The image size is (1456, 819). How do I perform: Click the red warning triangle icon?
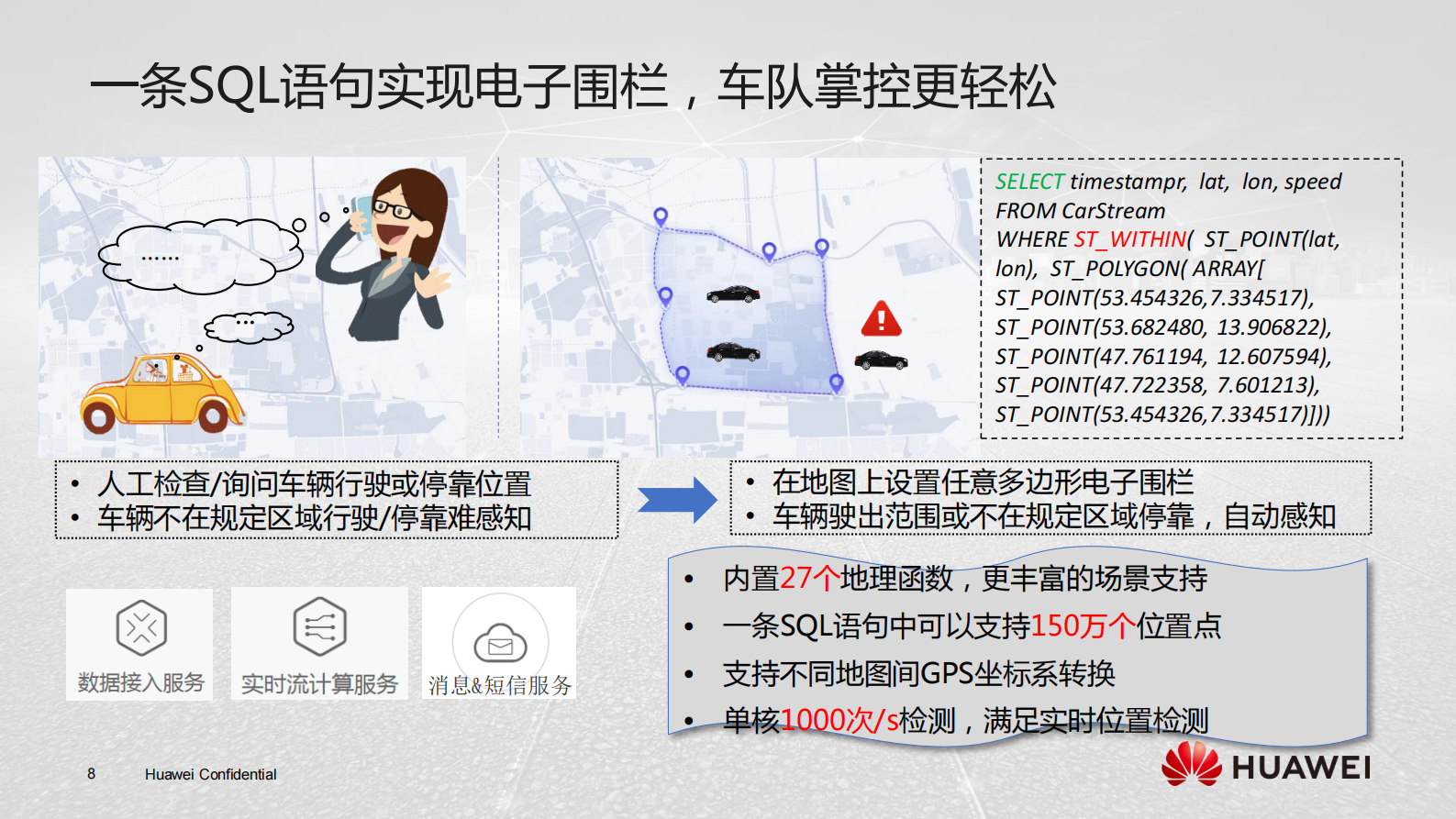coord(881,318)
